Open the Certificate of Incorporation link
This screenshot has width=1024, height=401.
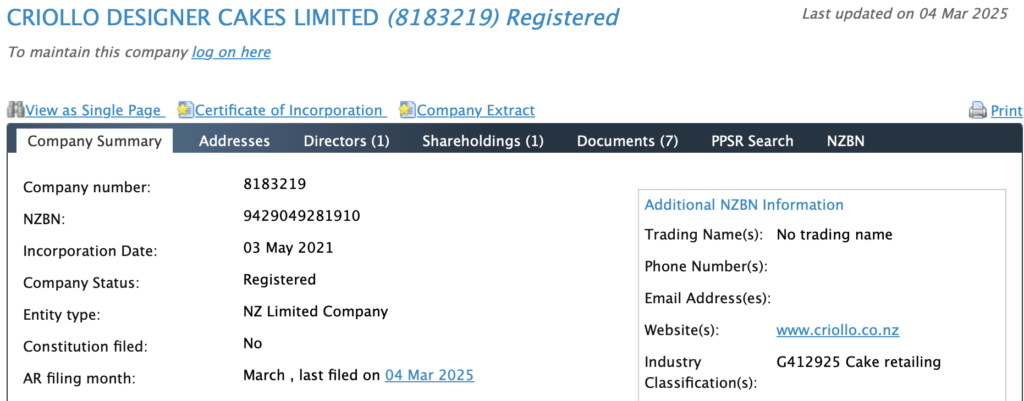tap(289, 110)
